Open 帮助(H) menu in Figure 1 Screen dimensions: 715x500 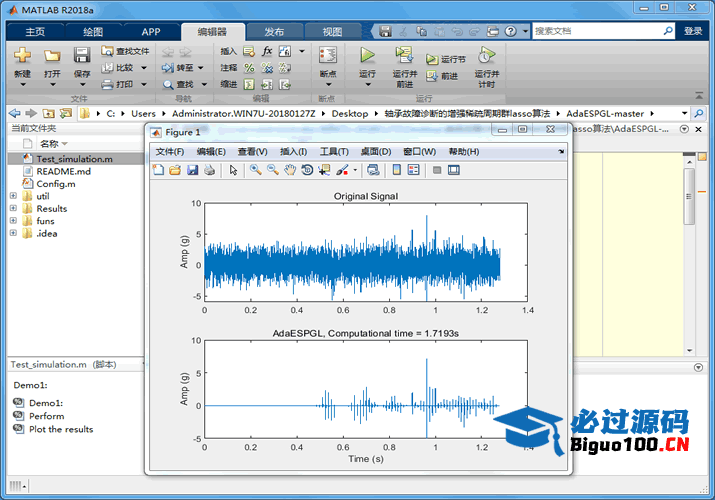[464, 151]
